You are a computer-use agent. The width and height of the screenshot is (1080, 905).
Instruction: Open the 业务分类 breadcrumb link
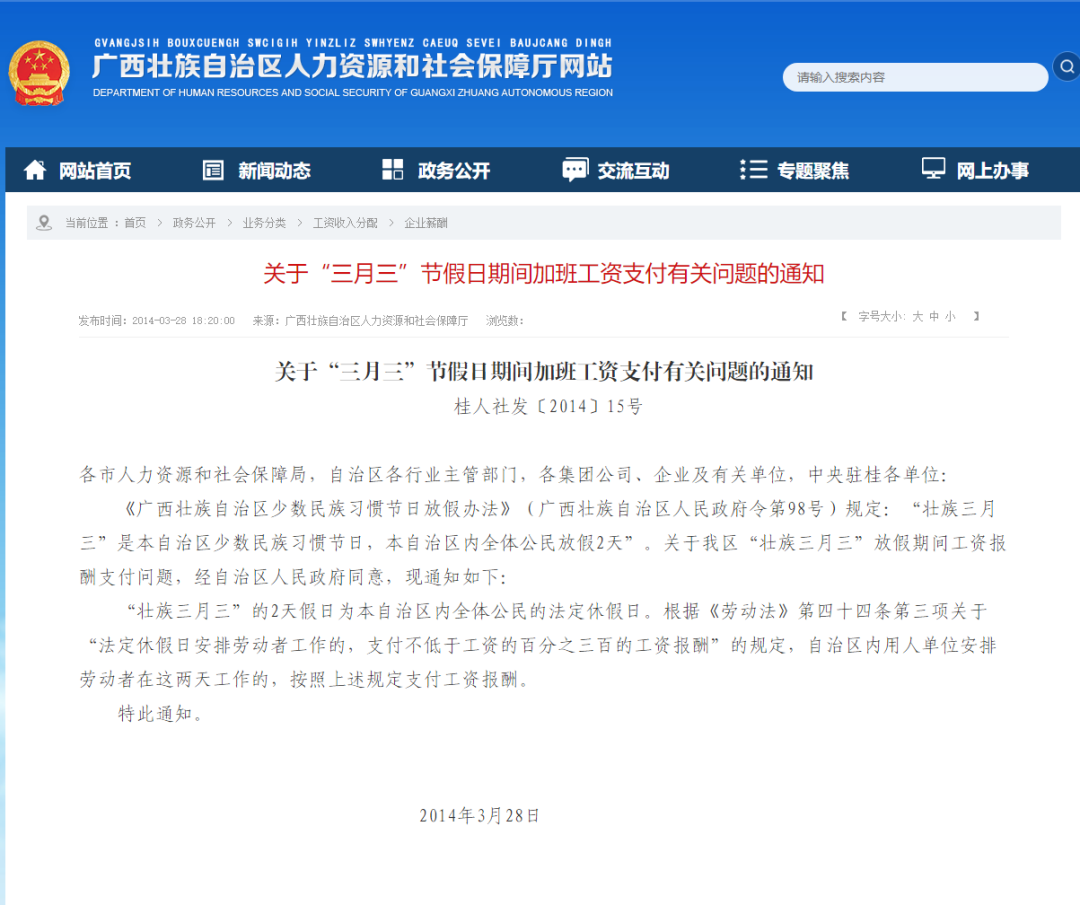coord(263,222)
